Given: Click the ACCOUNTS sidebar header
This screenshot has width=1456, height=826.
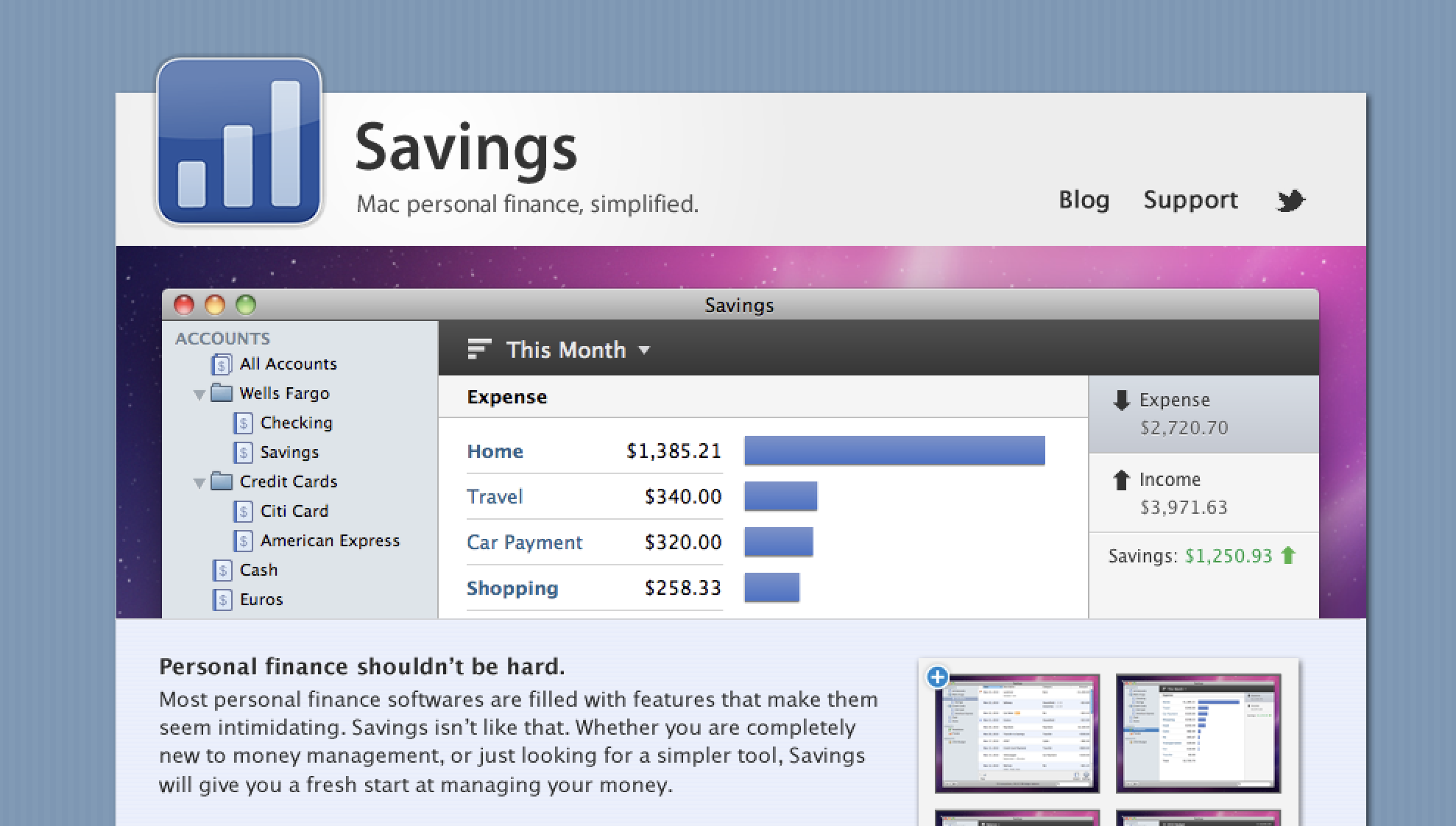Looking at the screenshot, I should pyautogui.click(x=222, y=339).
